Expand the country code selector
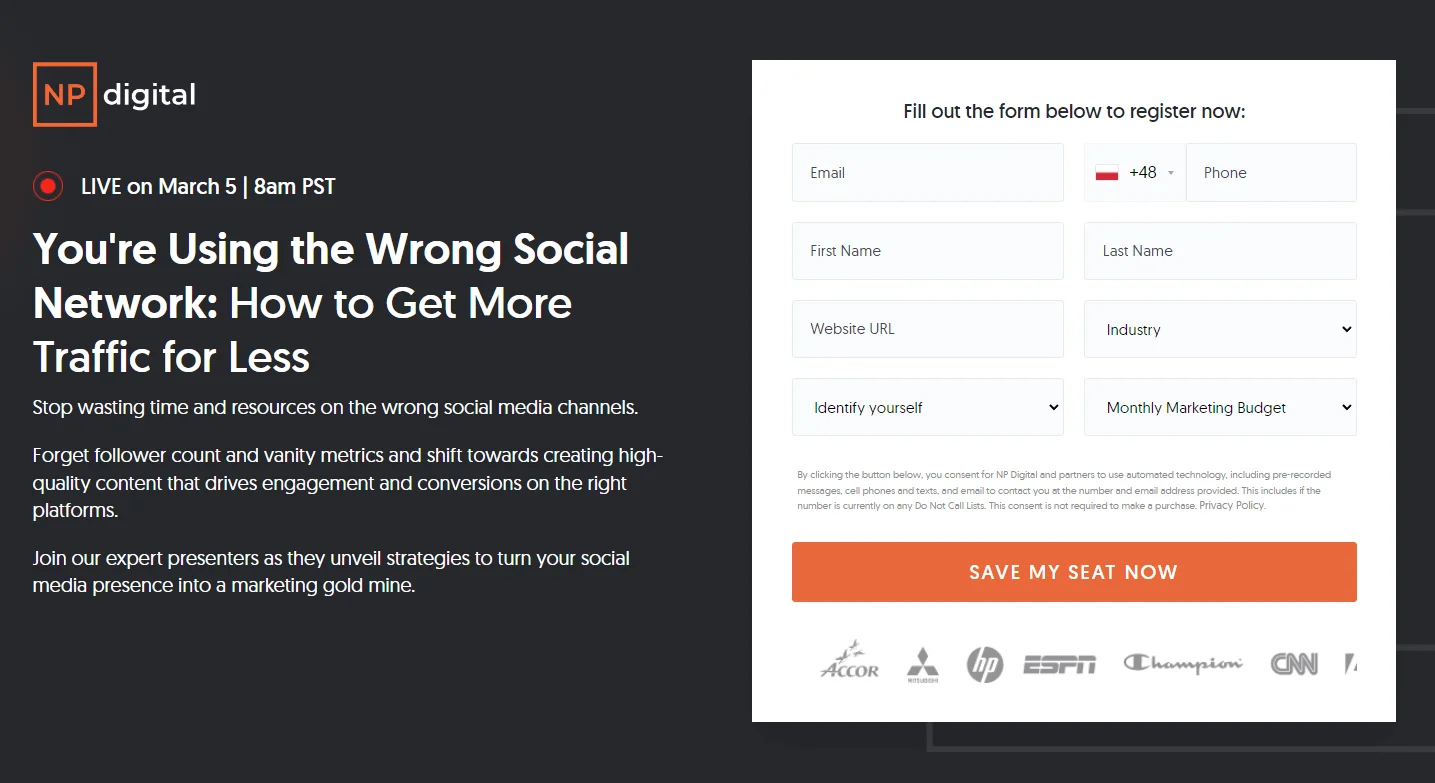Image resolution: width=1435 pixels, height=783 pixels. point(1168,171)
